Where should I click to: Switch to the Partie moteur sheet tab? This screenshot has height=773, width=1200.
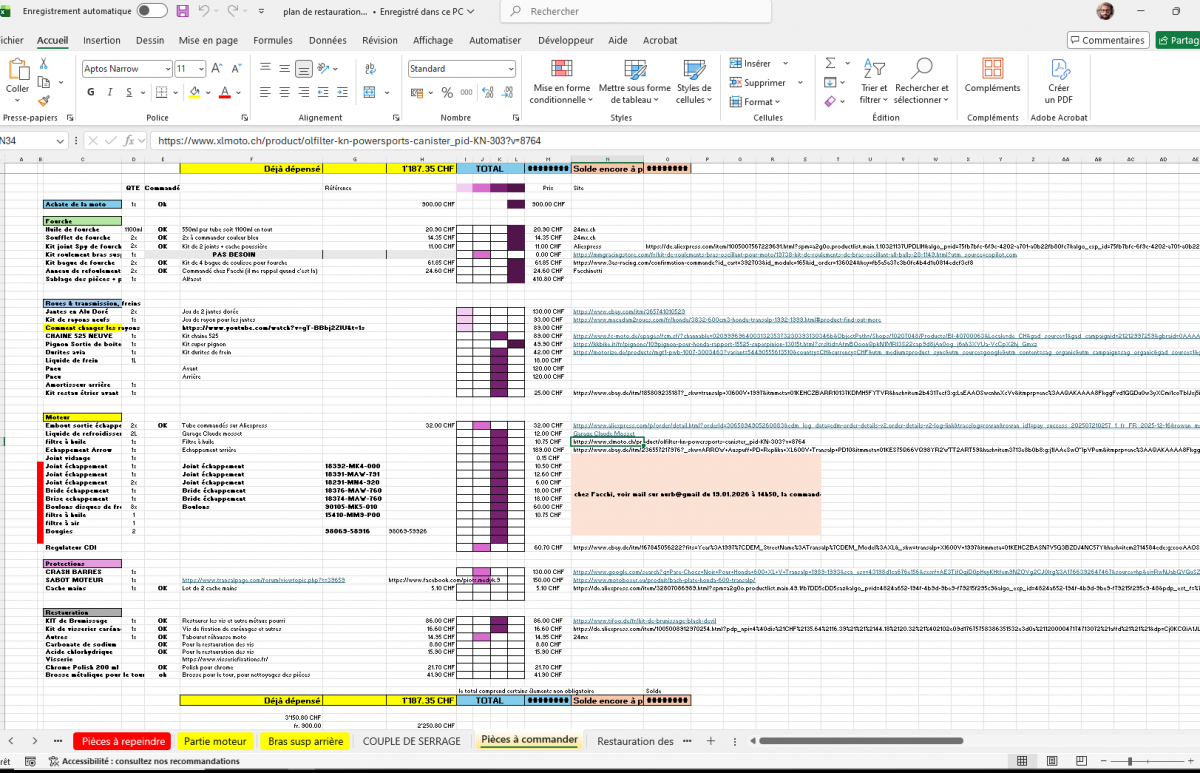[214, 741]
